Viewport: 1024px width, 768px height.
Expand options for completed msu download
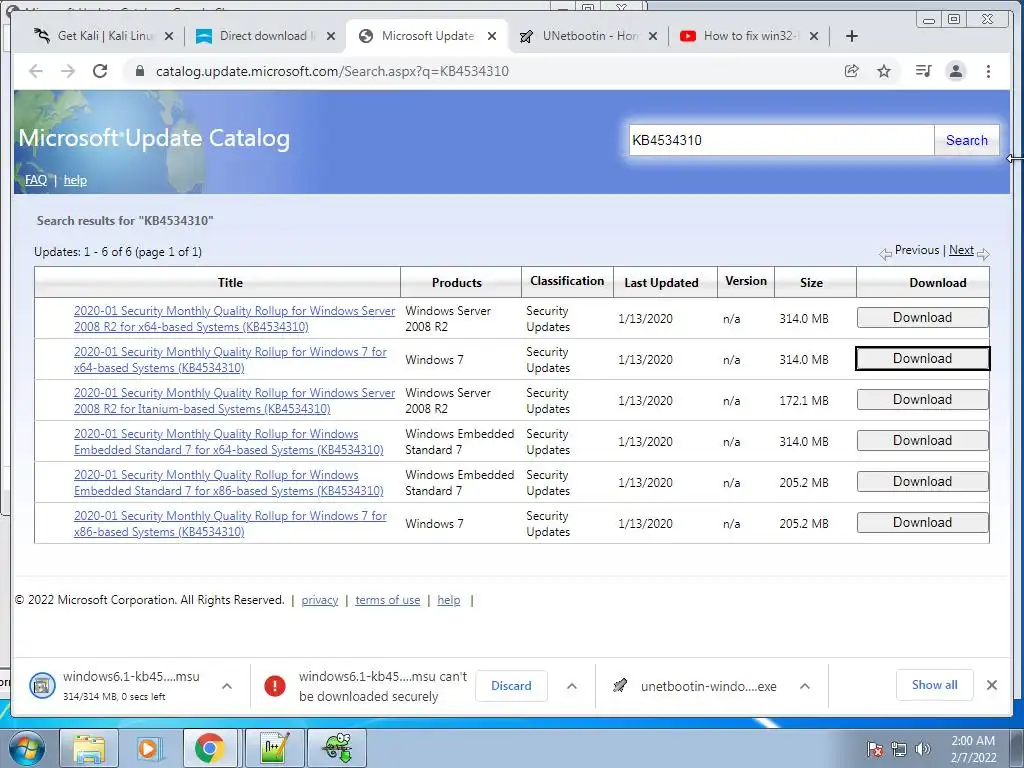coord(227,686)
